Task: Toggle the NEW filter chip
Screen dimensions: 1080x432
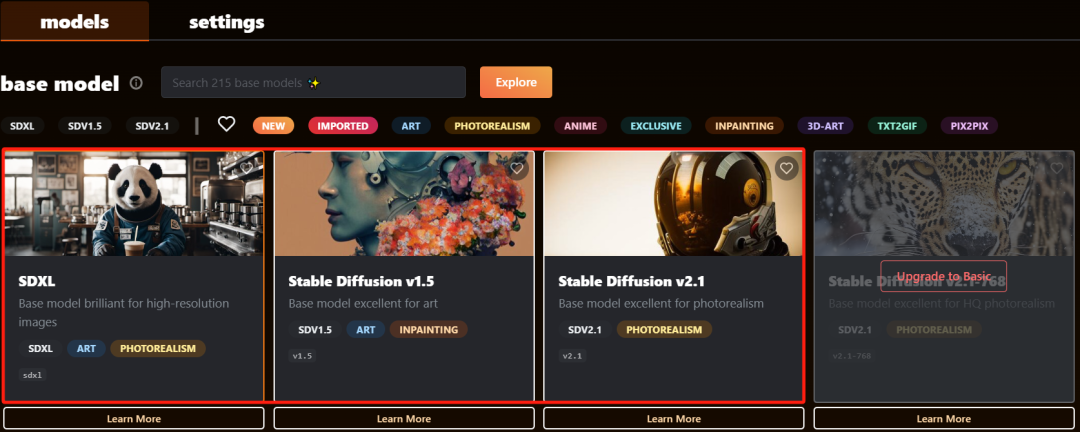Action: [273, 126]
